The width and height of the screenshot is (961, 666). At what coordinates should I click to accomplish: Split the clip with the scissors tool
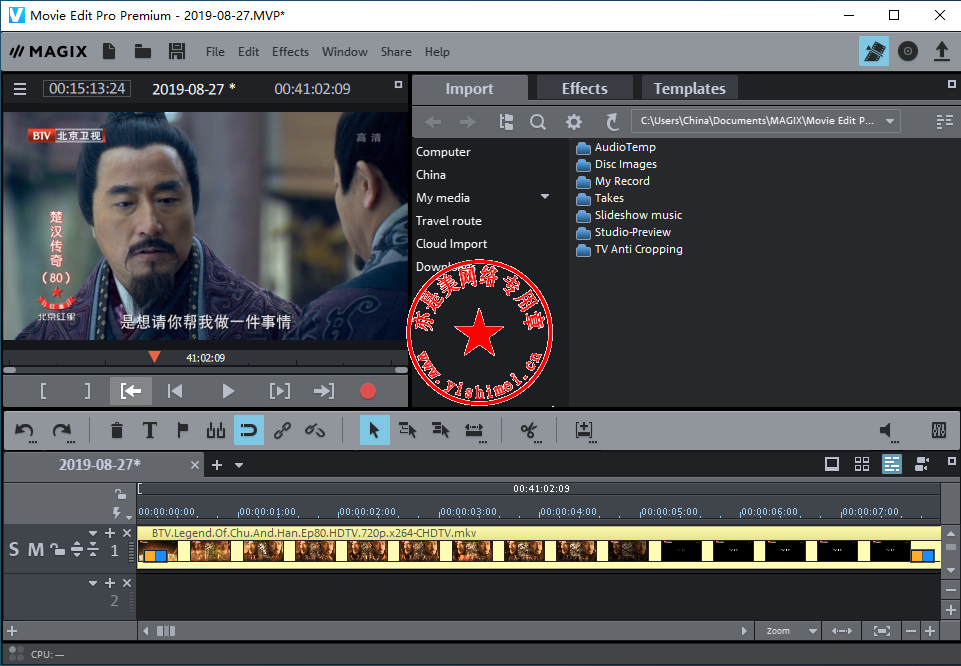click(530, 431)
